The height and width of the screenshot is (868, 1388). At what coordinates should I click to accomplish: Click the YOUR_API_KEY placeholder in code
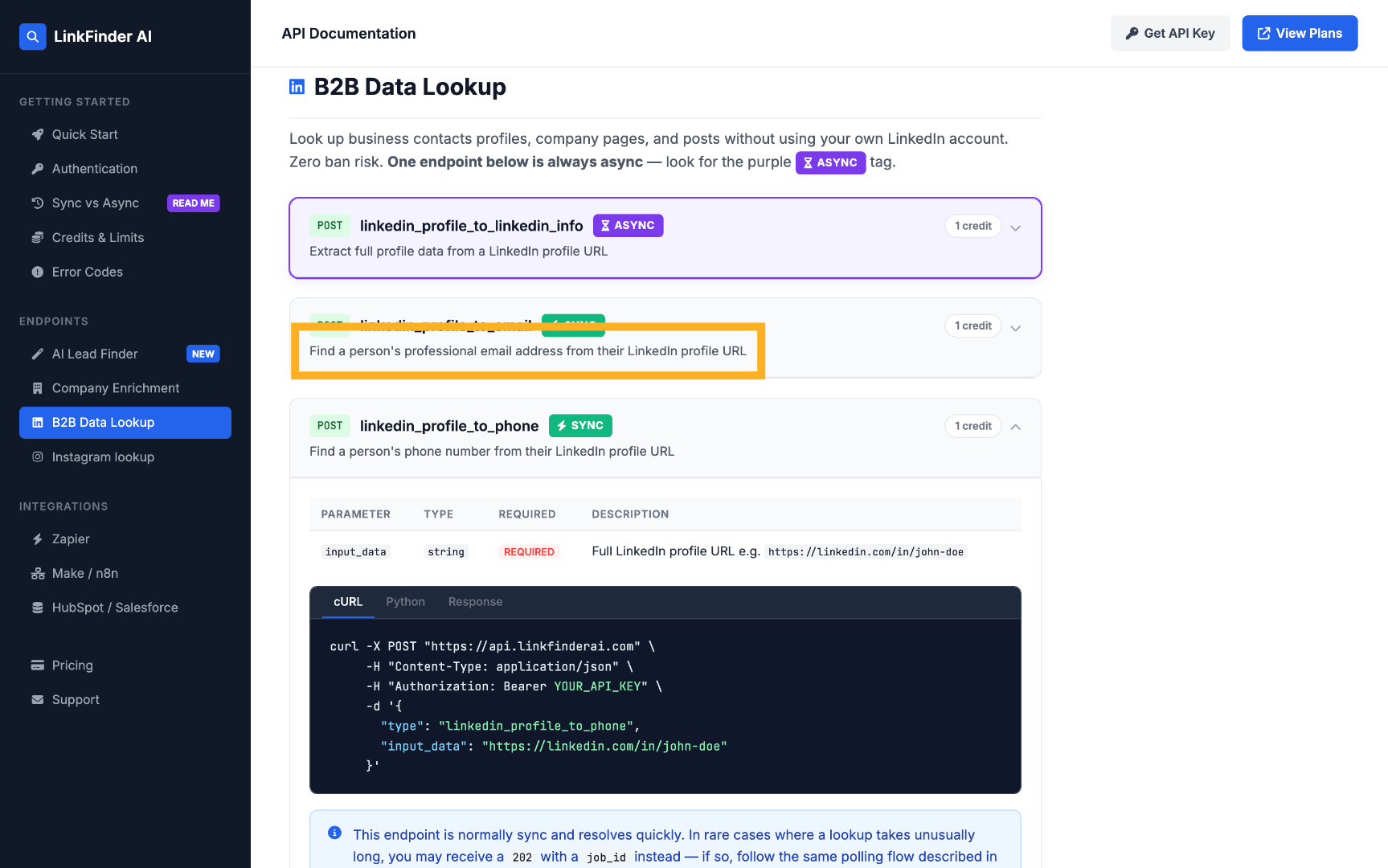pos(597,686)
